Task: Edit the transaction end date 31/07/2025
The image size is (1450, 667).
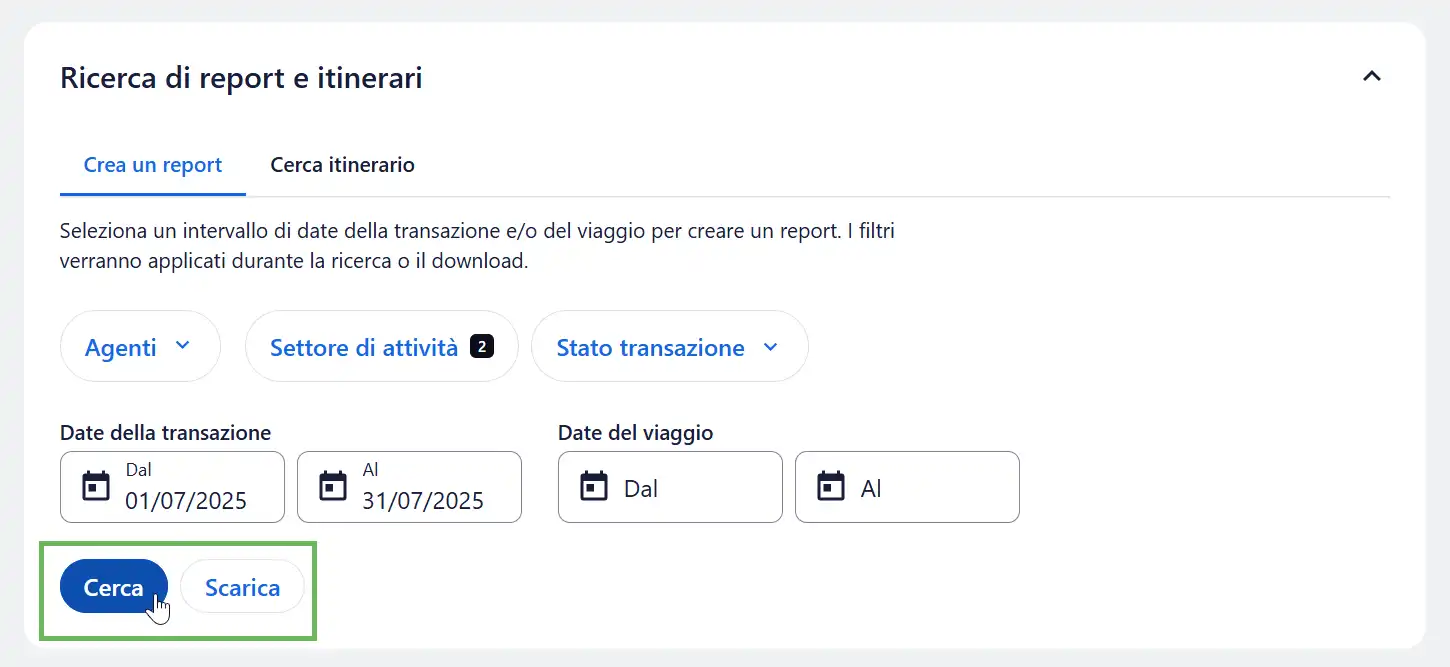Action: pyautogui.click(x=423, y=500)
